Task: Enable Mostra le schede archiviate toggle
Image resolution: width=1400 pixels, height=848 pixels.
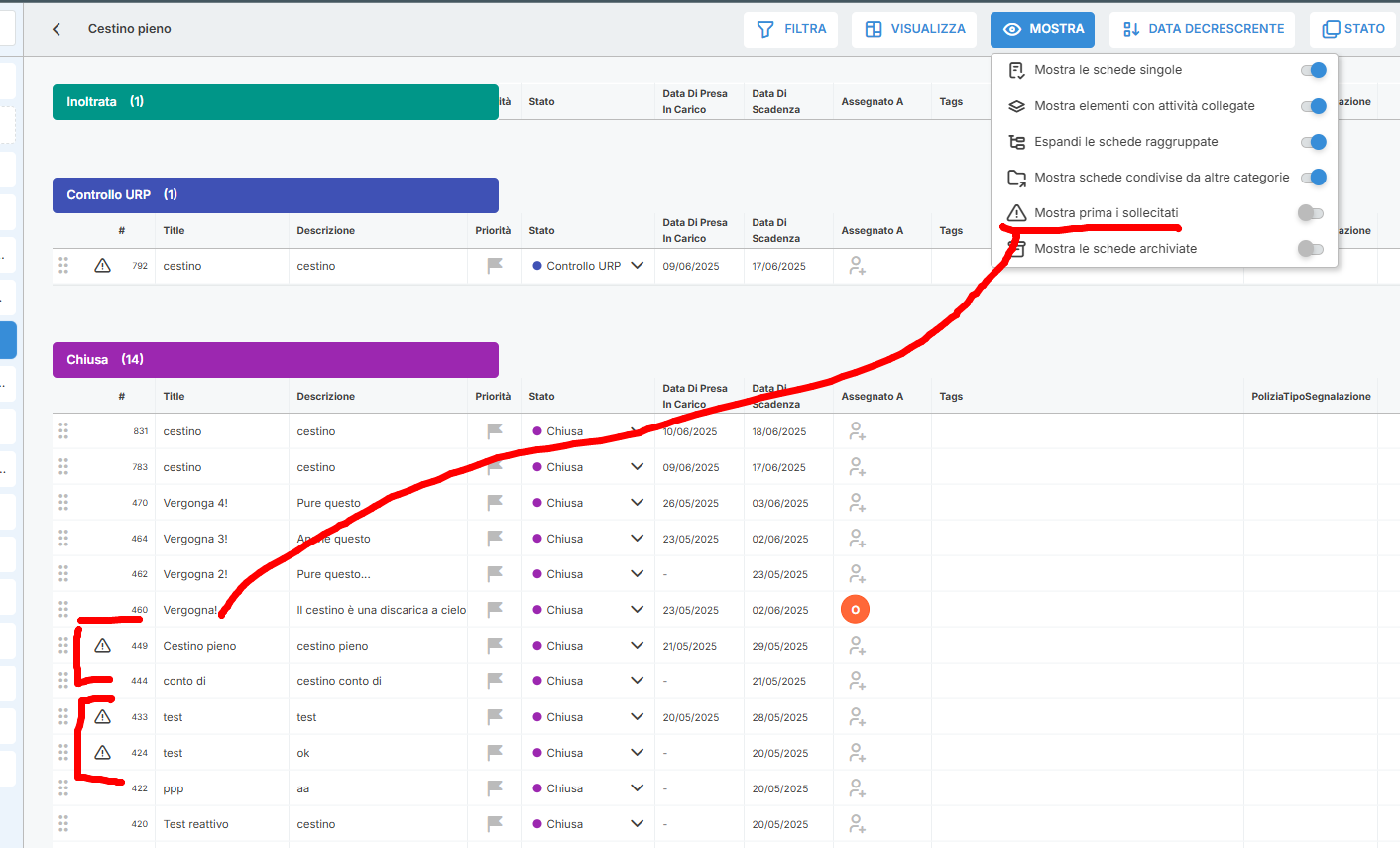Action: (x=1311, y=249)
